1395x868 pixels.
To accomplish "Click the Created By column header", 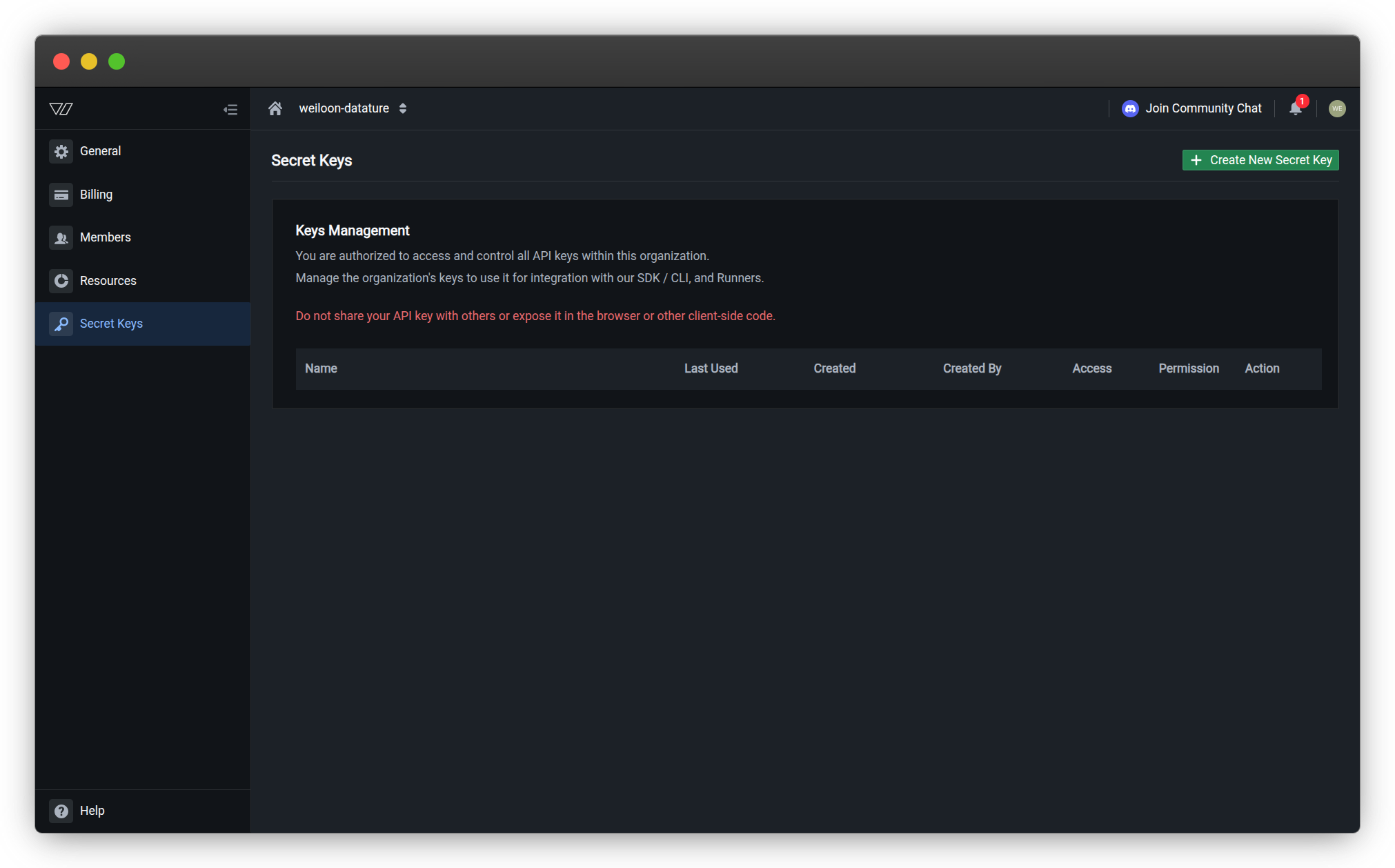I will (x=971, y=368).
